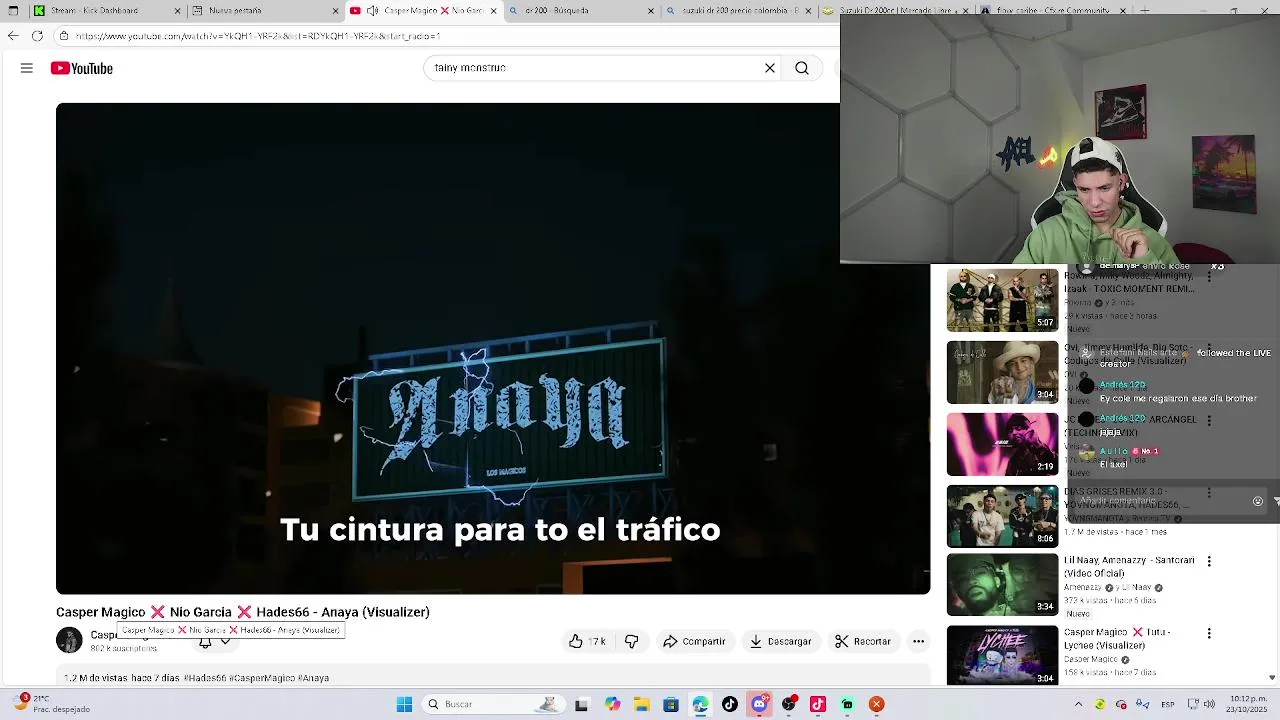Image resolution: width=1280 pixels, height=720 pixels.
Task: Go back with the browser back arrow
Action: [13, 36]
